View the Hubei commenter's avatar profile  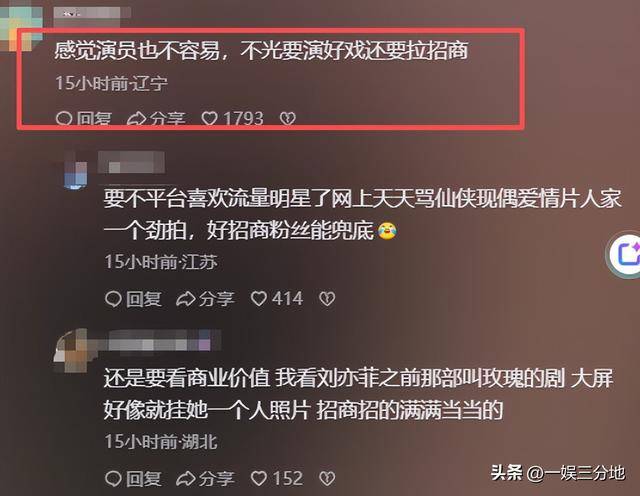(x=73, y=350)
